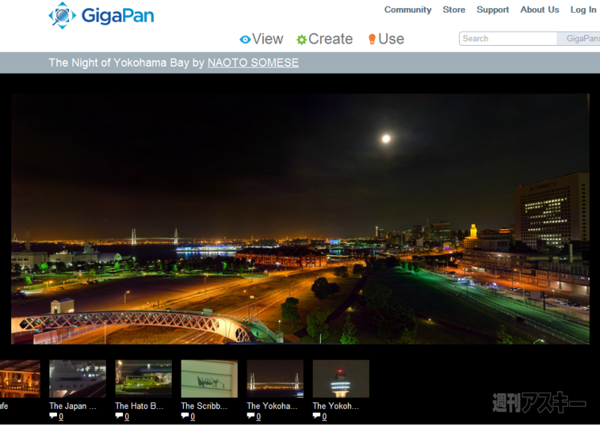This screenshot has height=427, width=600.
Task: Click the blue eye View icon
Action: 245,39
